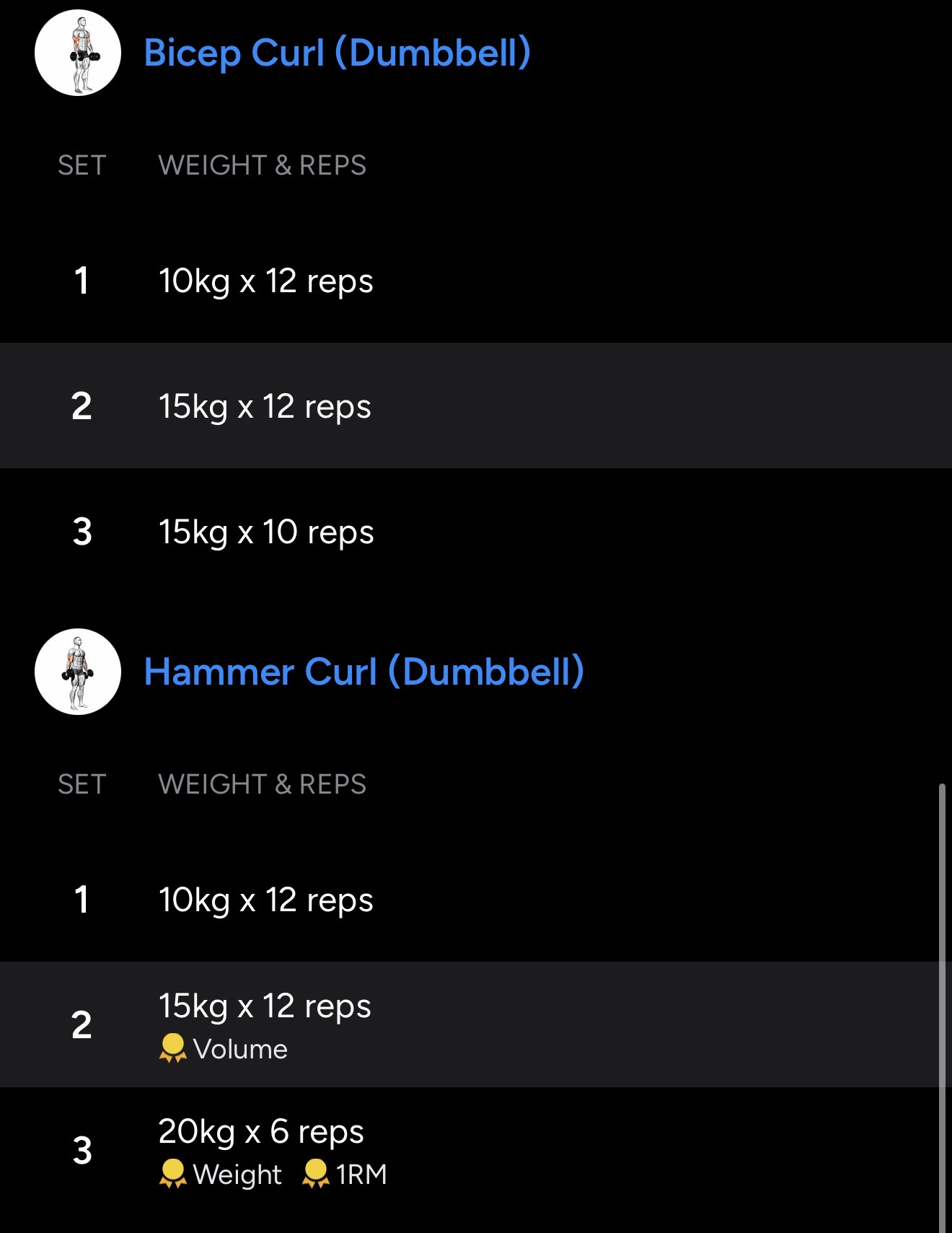Click the Weight record medal icon
Image resolution: width=952 pixels, height=1233 pixels.
(x=172, y=1174)
